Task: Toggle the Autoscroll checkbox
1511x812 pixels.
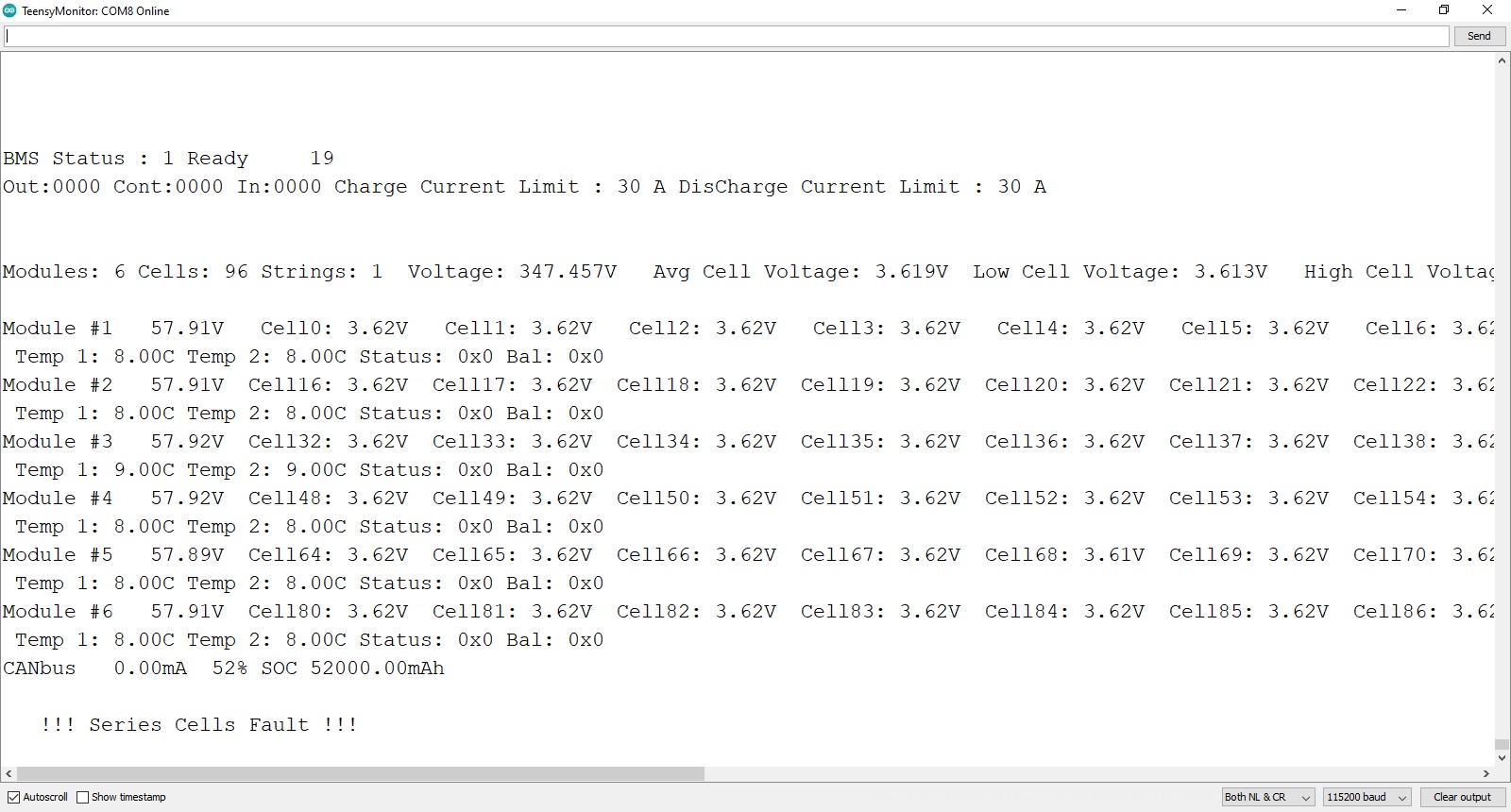Action: [13, 797]
